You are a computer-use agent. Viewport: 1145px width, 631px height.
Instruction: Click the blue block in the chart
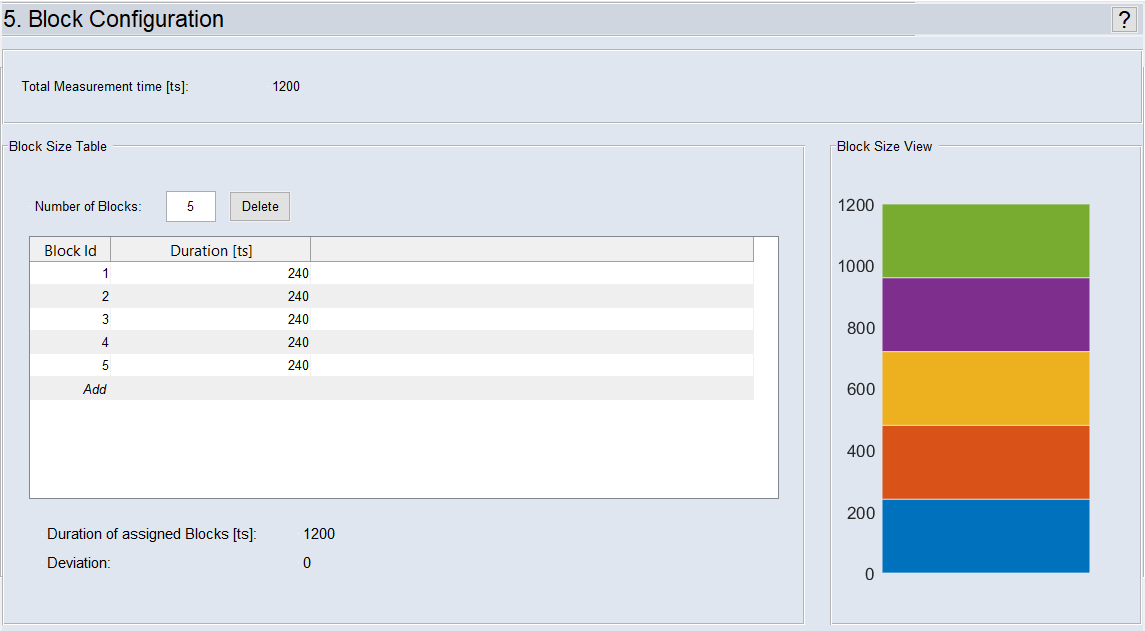coord(985,536)
